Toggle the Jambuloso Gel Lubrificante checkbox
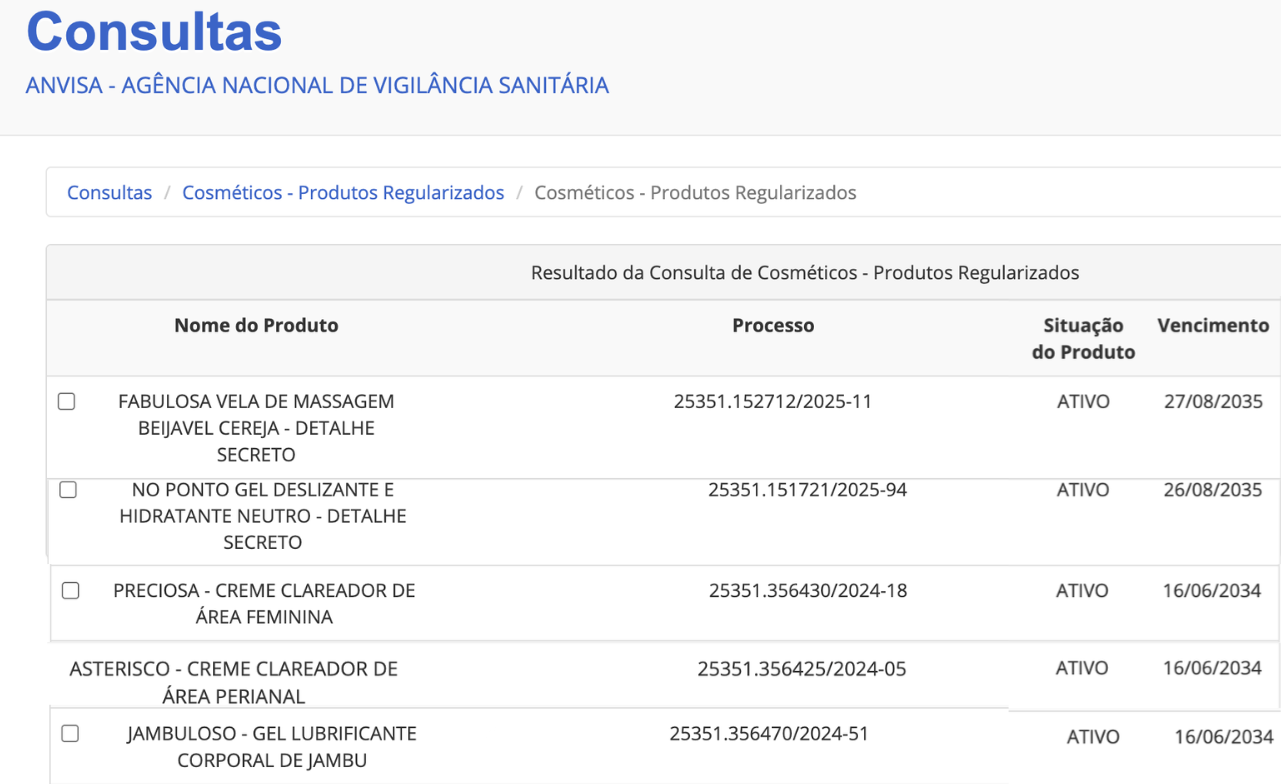The width and height of the screenshot is (1281, 784). pyautogui.click(x=70, y=734)
